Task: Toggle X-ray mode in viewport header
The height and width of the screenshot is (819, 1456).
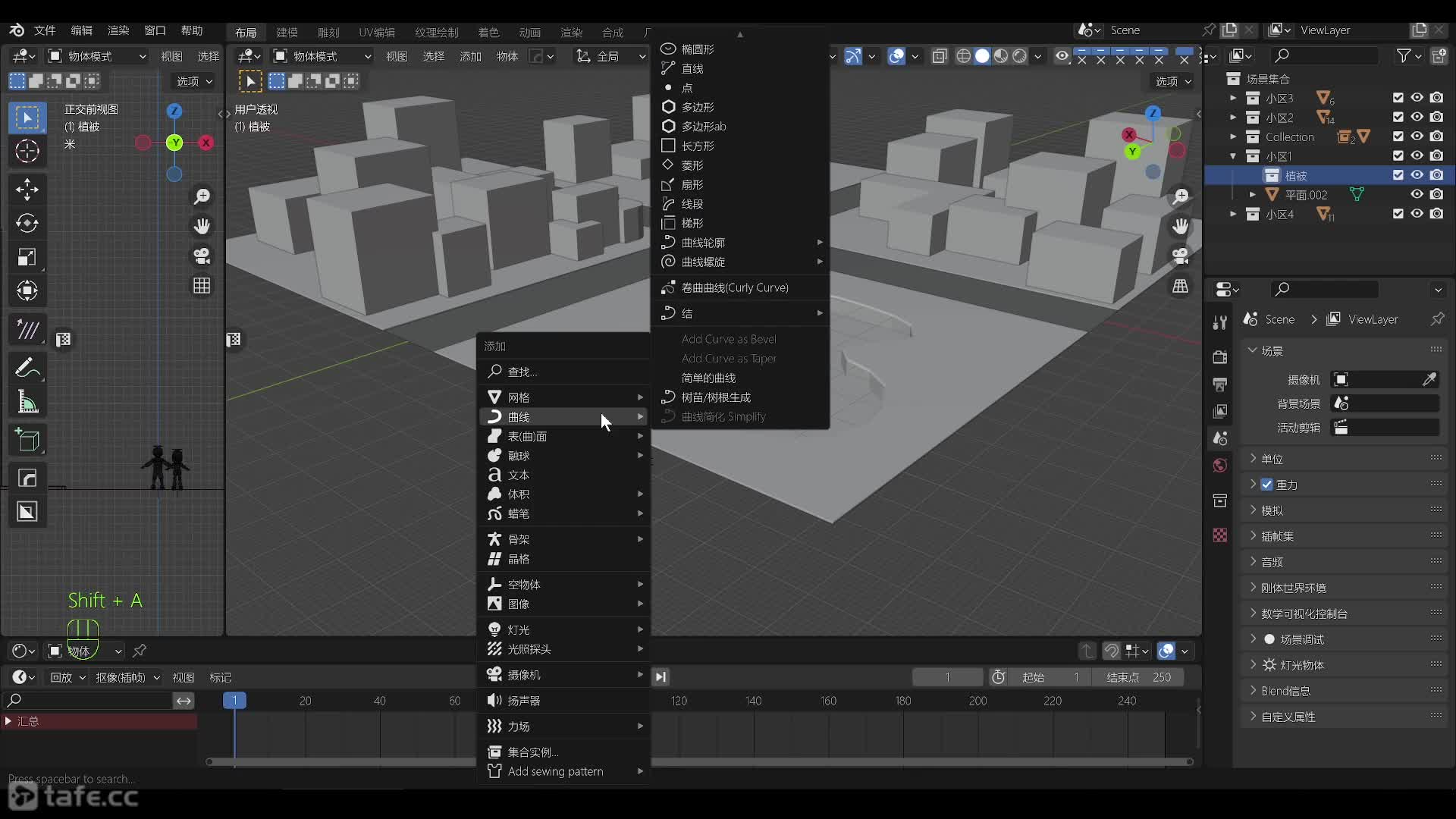Action: (x=940, y=56)
